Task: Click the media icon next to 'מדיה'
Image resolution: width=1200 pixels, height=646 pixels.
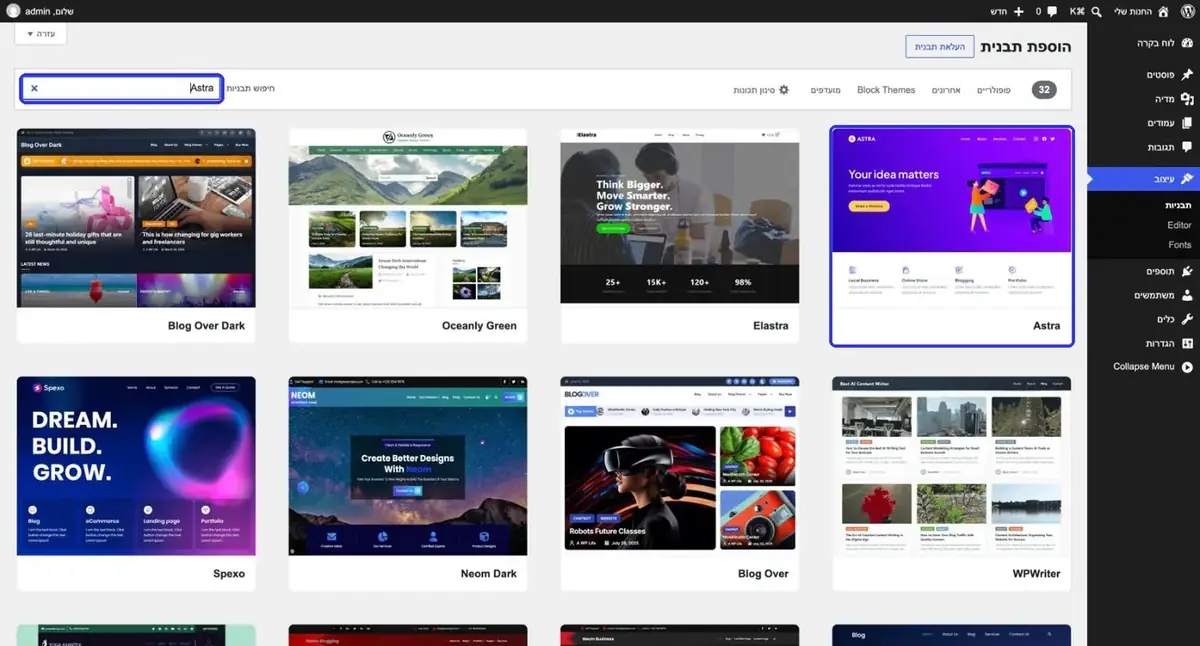Action: tap(1187, 99)
